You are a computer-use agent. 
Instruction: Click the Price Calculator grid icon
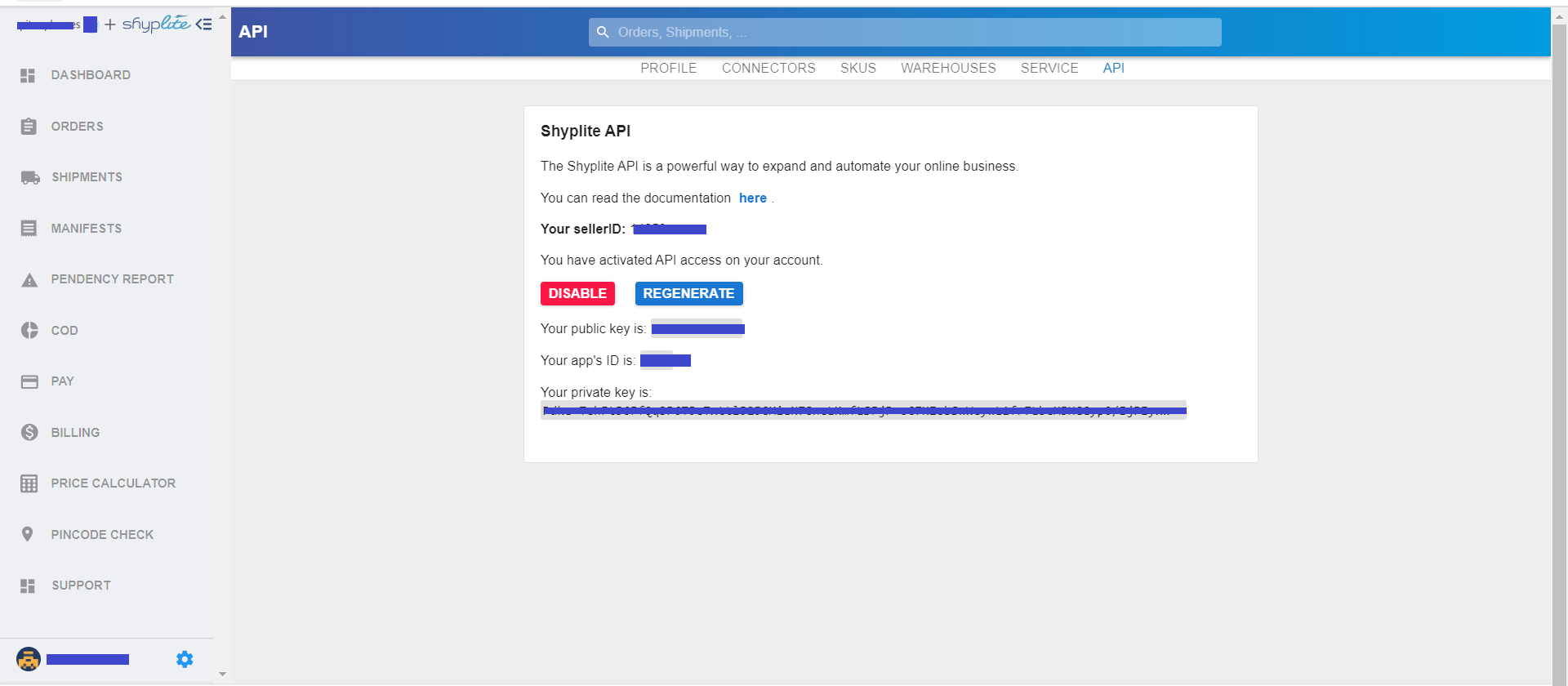coord(29,483)
